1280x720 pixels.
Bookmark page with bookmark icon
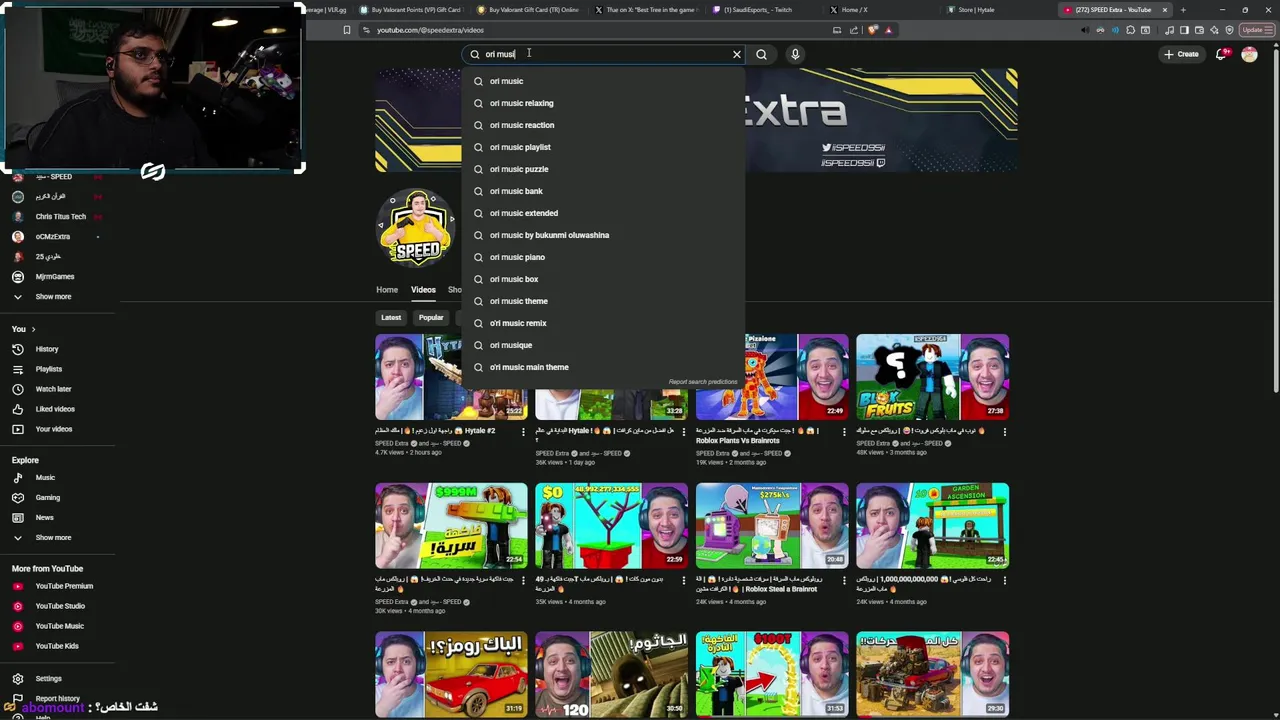[347, 30]
